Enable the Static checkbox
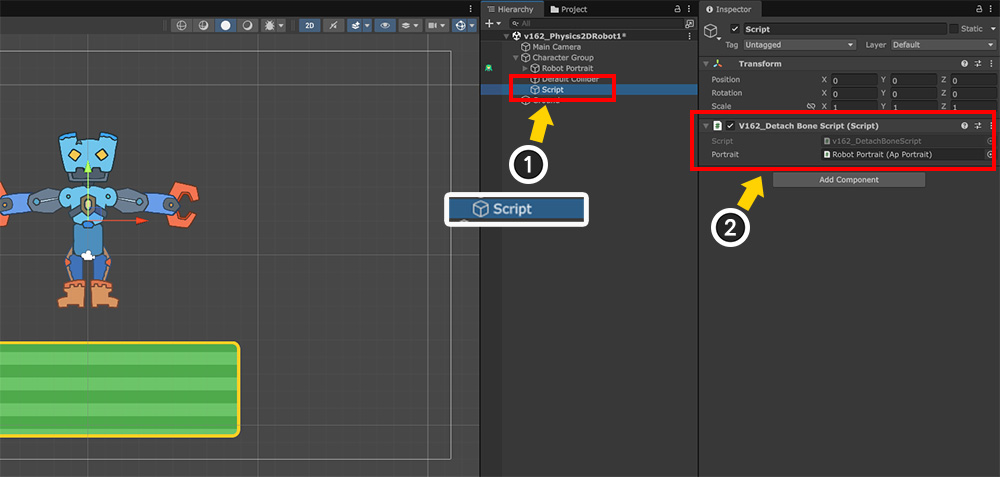This screenshot has width=1000, height=477. tap(953, 29)
